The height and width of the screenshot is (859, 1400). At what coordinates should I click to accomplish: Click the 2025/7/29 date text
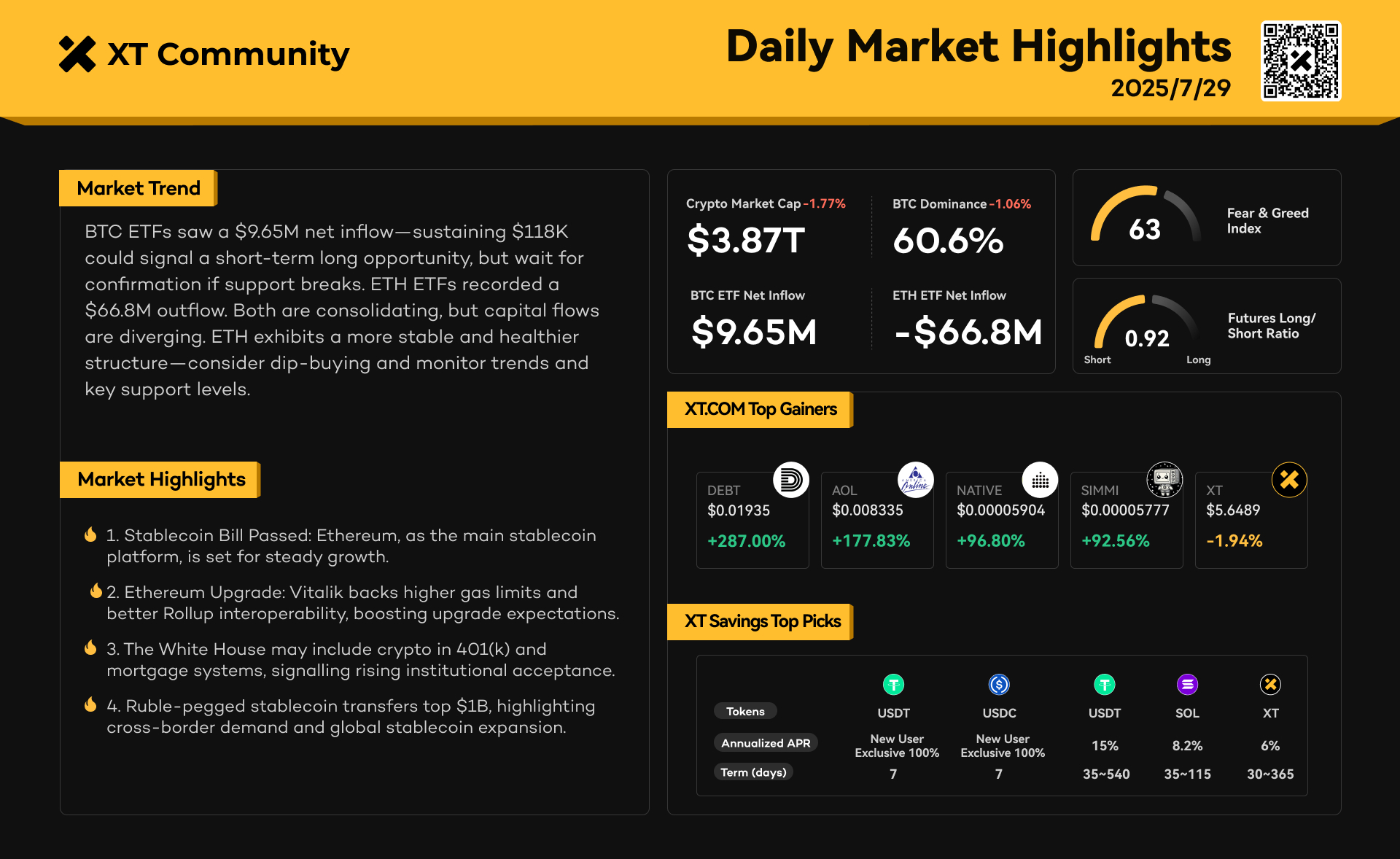[x=1170, y=88]
